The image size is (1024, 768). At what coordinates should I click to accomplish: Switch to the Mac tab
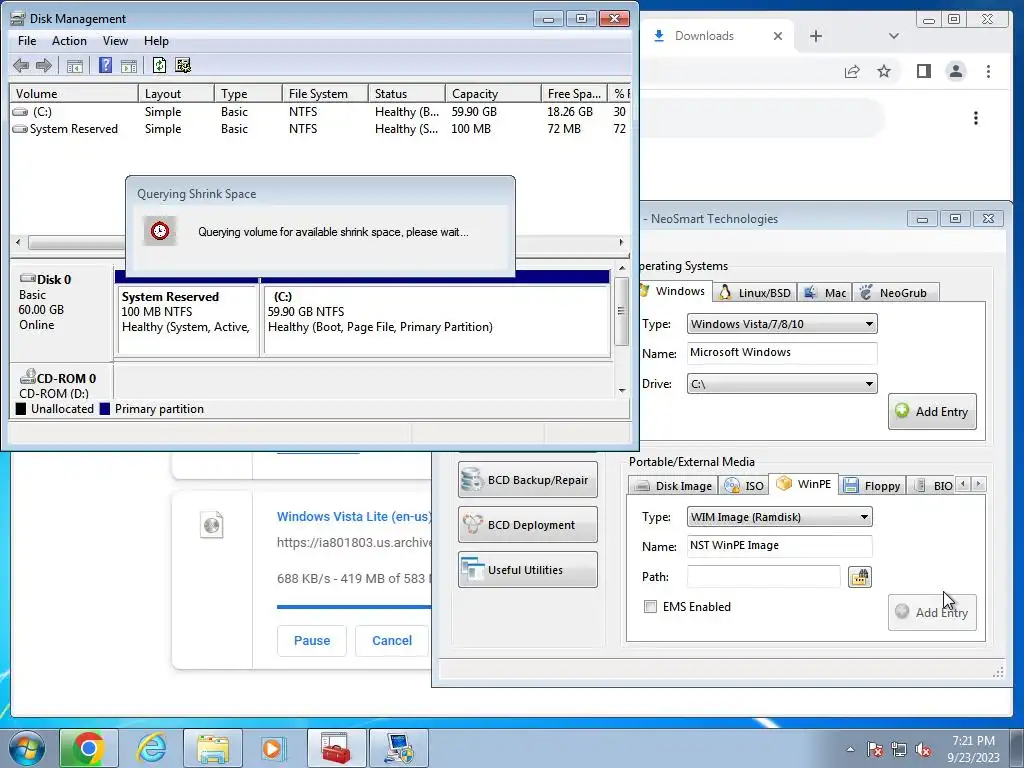[825, 293]
